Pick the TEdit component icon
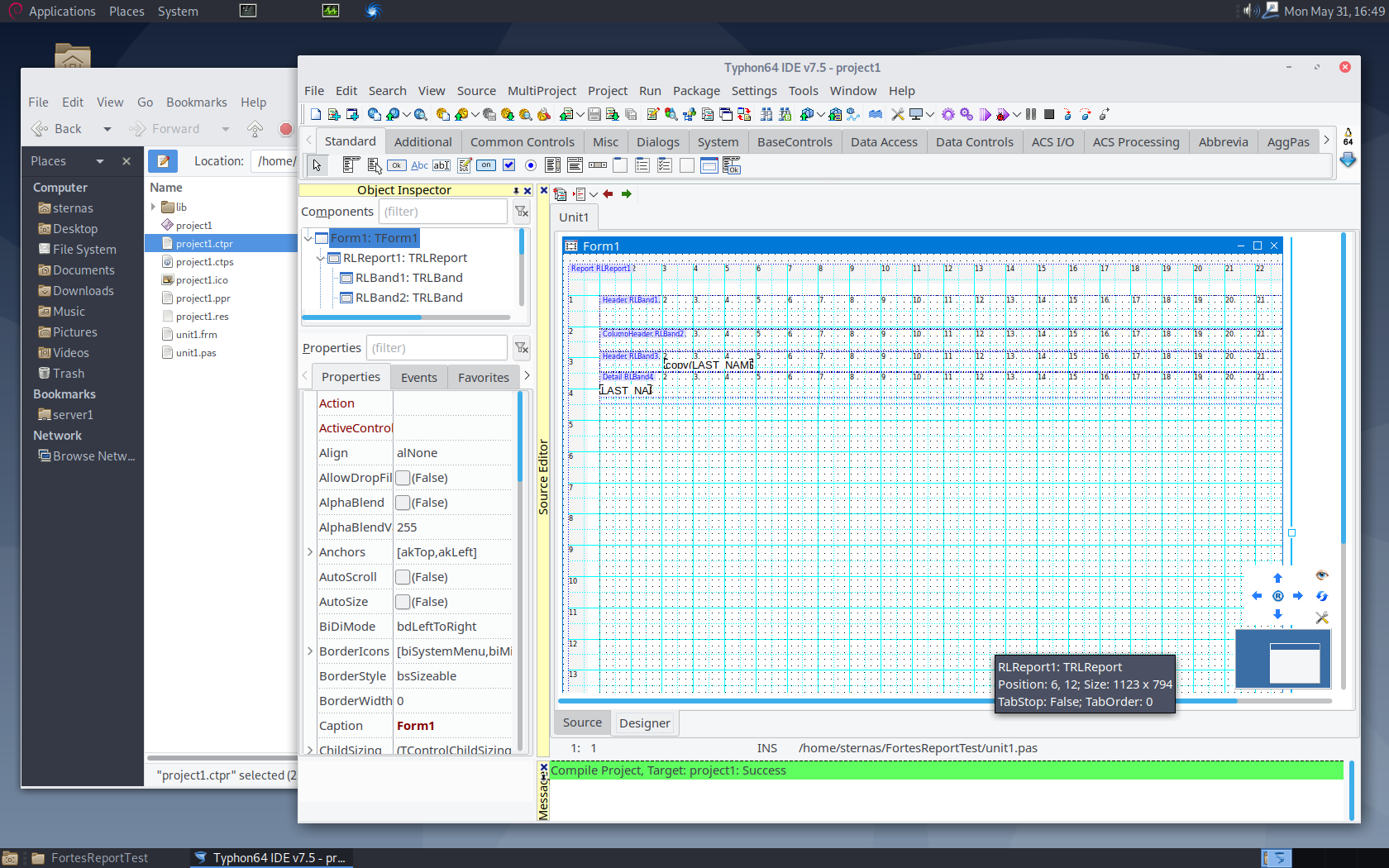This screenshot has width=1389, height=868. click(442, 165)
